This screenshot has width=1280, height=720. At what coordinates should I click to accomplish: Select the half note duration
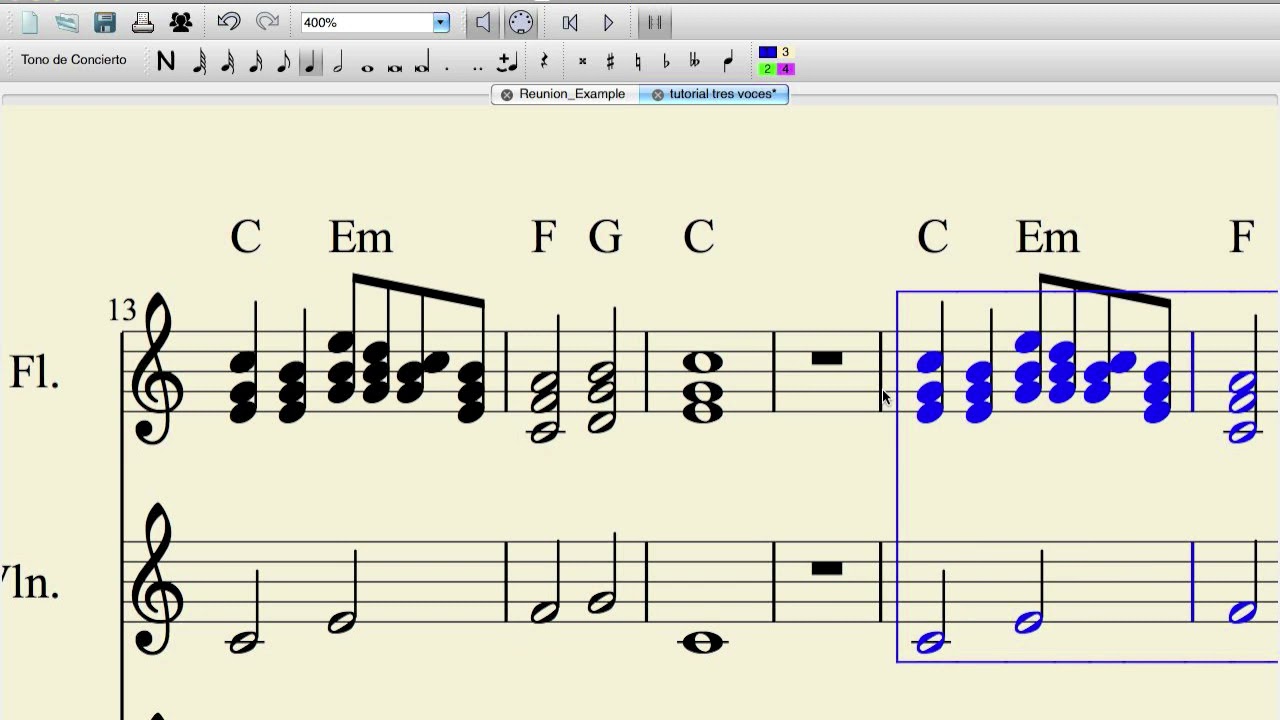tap(338, 62)
